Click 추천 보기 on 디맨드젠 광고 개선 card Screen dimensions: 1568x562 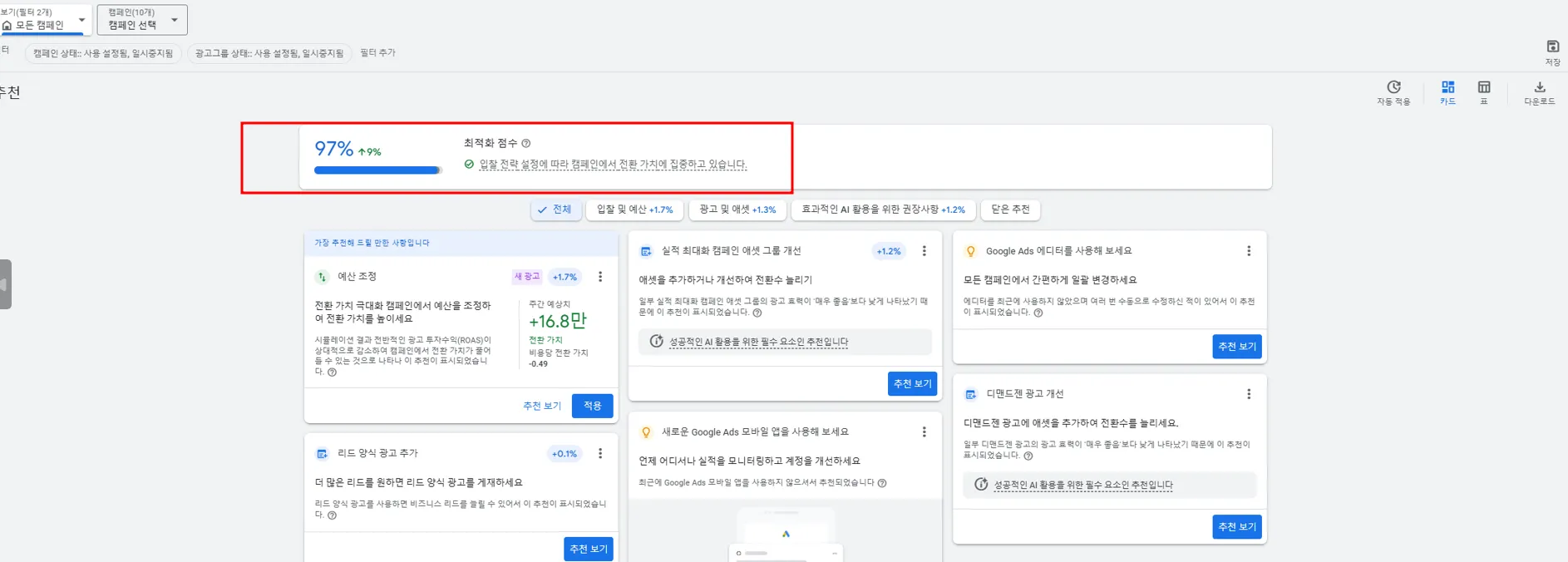tap(1237, 526)
